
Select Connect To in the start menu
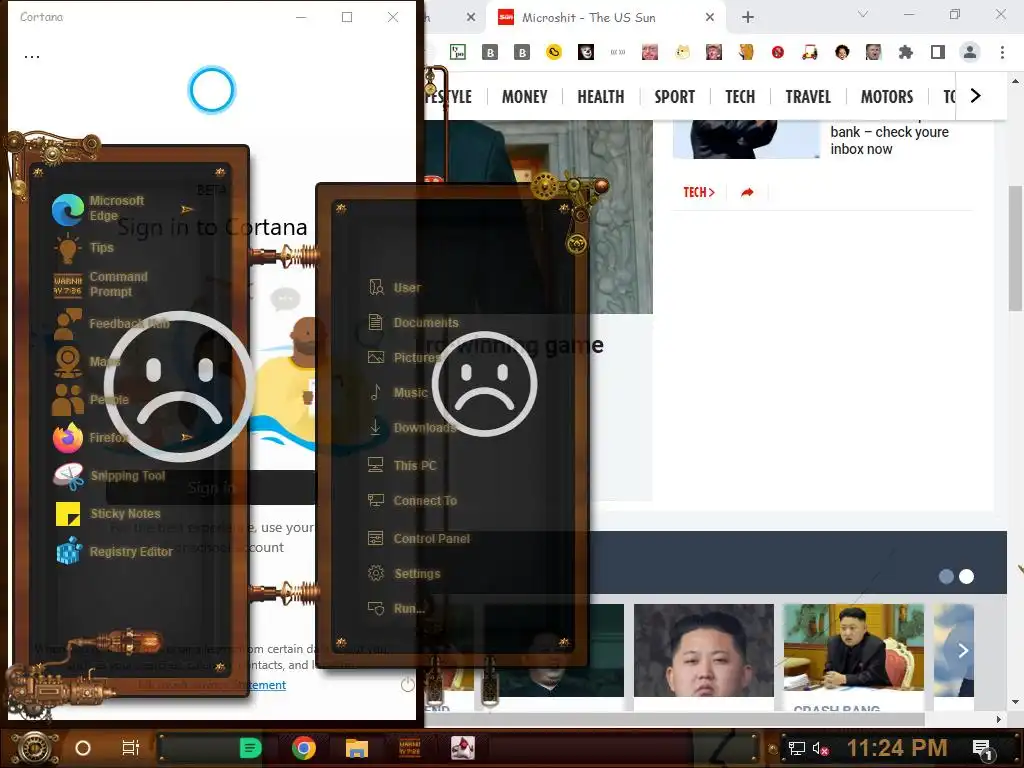tap(412, 501)
